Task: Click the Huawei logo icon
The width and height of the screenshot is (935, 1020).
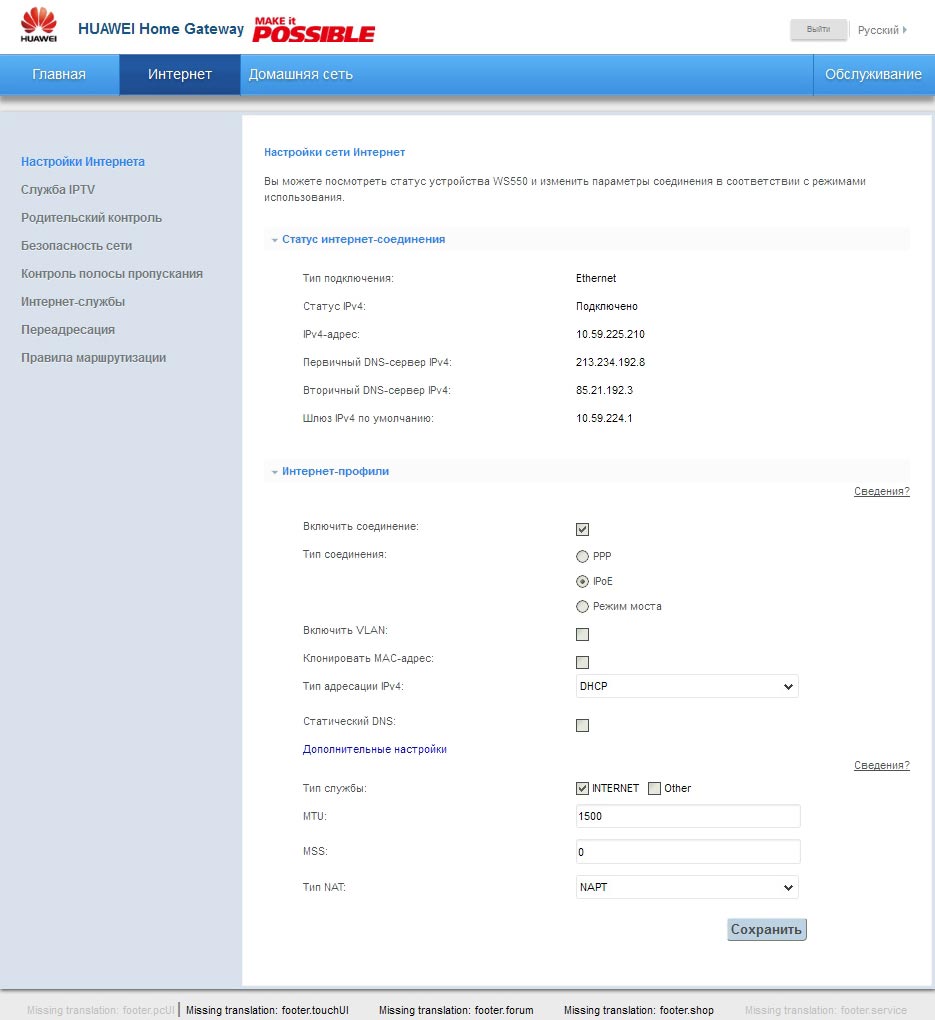Action: [x=39, y=26]
